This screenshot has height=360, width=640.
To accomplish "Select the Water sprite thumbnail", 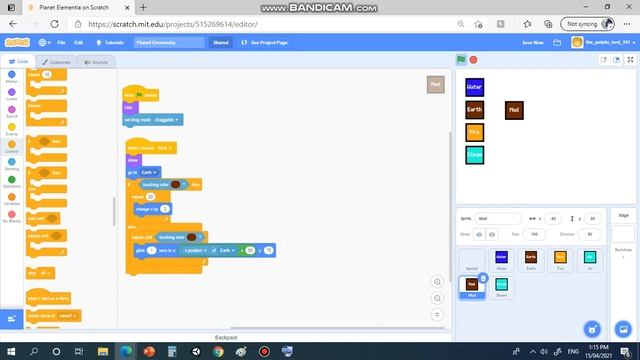I will coord(501,260).
